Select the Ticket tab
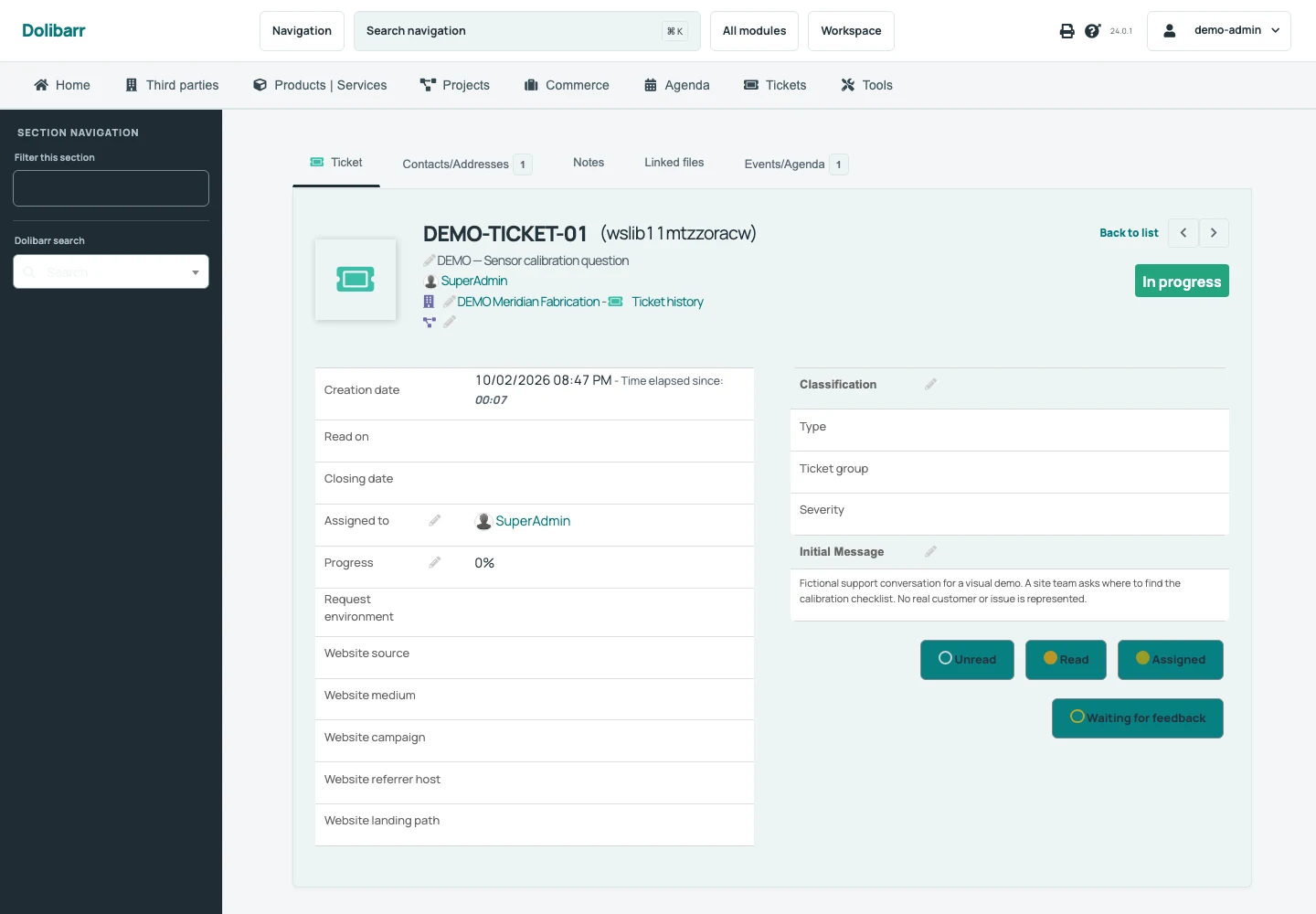Viewport: 1316px width, 914px height. 336,163
